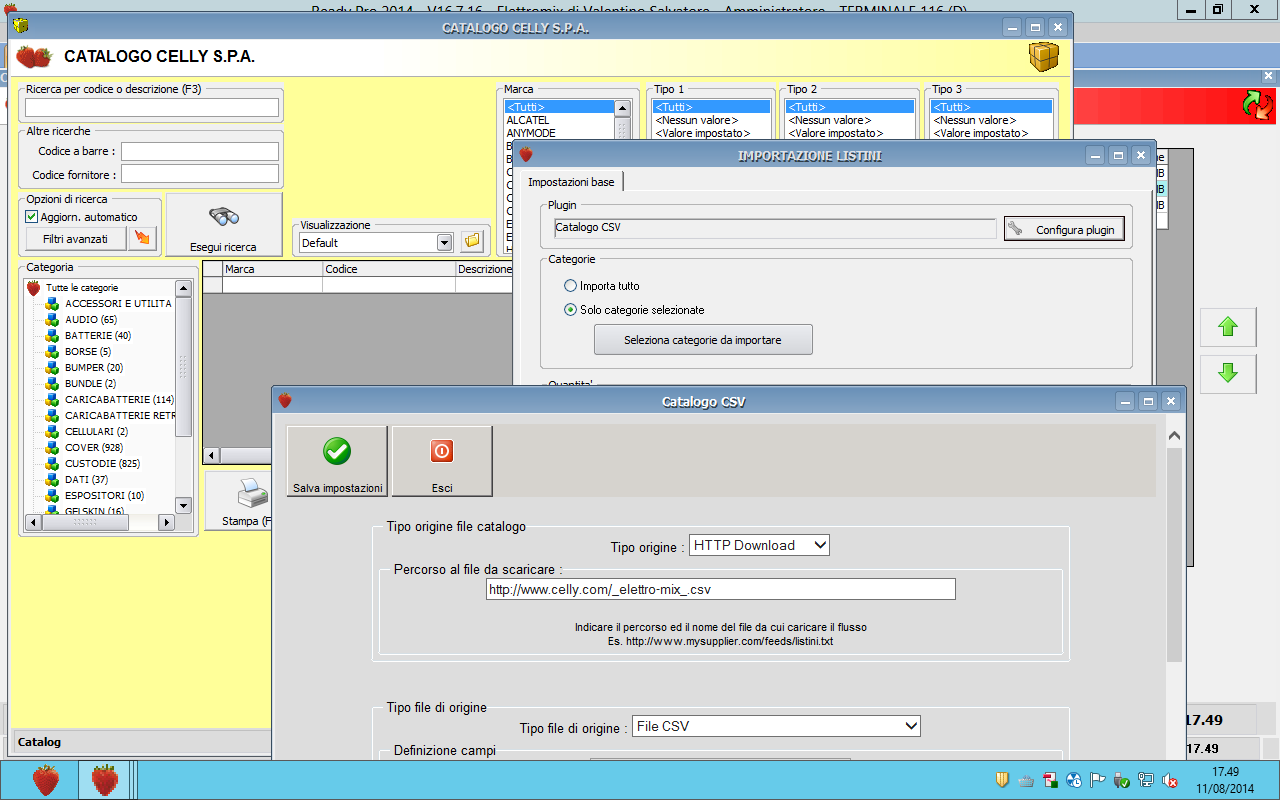The width and height of the screenshot is (1280, 800).
Task: Click the Esci button in Catalogo CSV
Action: pos(442,461)
